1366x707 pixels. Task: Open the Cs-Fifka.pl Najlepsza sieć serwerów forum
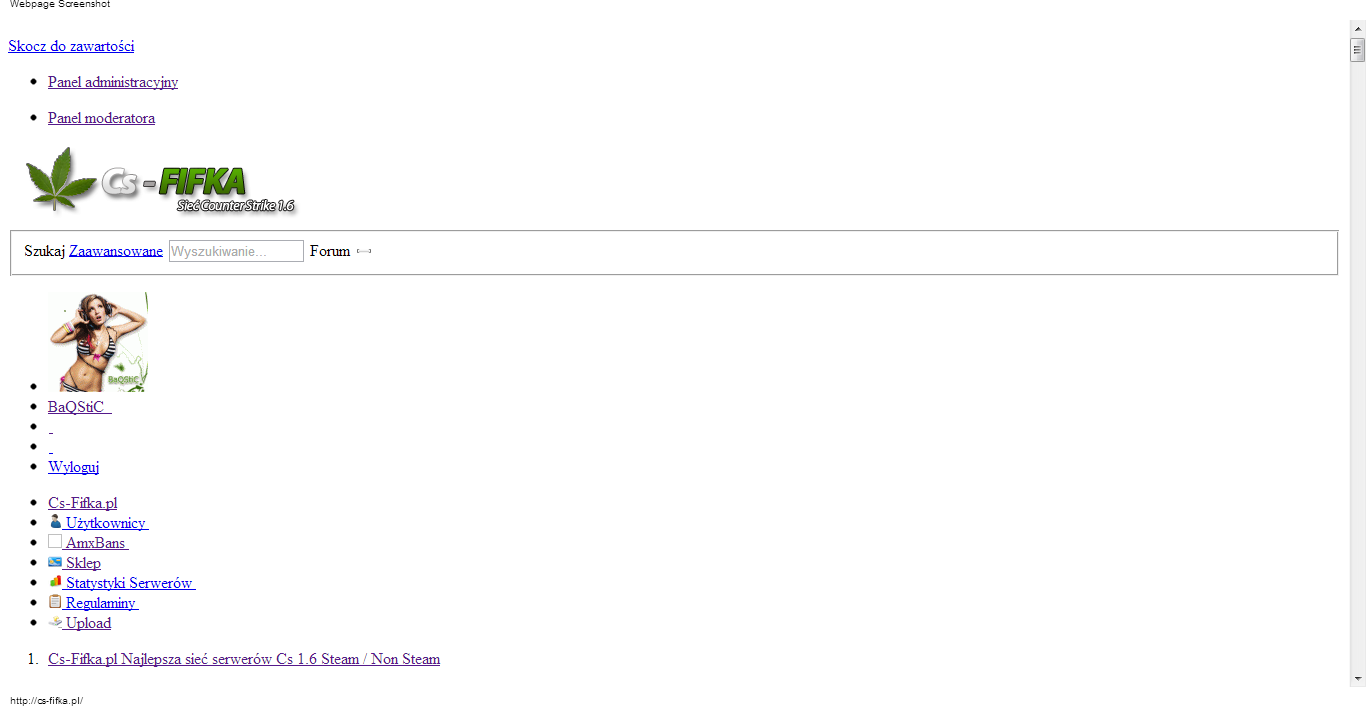point(244,658)
